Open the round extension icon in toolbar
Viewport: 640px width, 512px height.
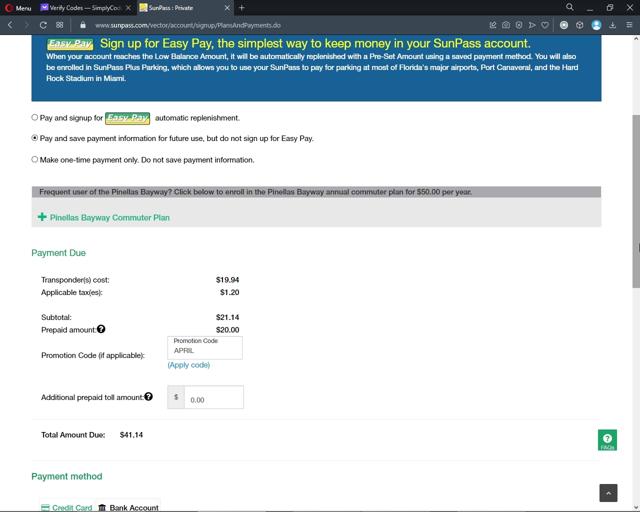pyautogui.click(x=564, y=25)
